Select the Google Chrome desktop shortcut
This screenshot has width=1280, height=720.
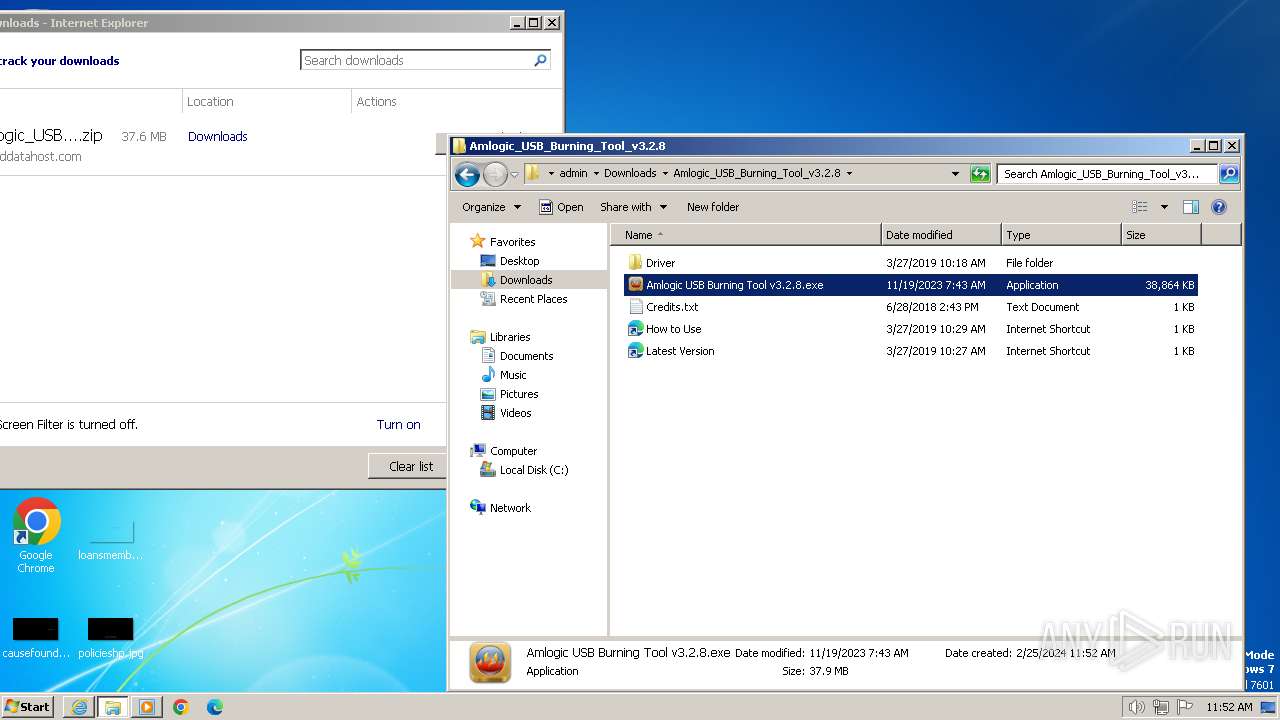point(36,535)
